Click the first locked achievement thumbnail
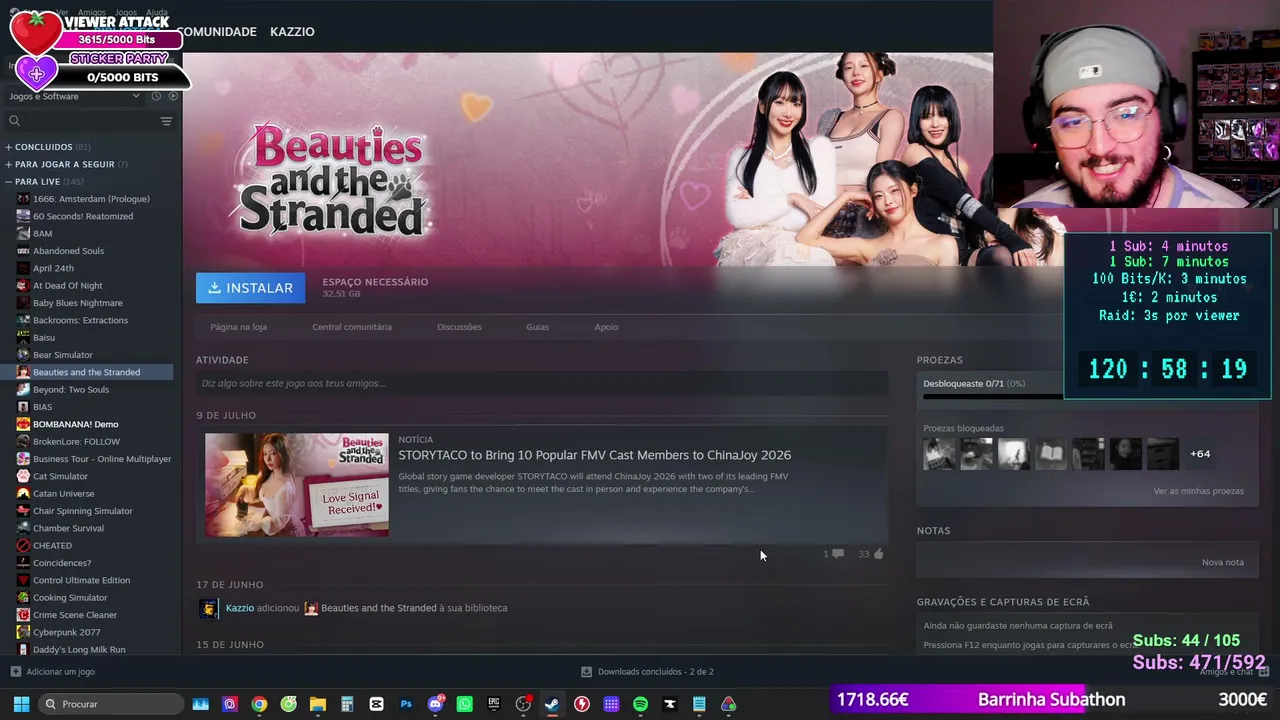Image resolution: width=1280 pixels, height=720 pixels. click(x=940, y=454)
